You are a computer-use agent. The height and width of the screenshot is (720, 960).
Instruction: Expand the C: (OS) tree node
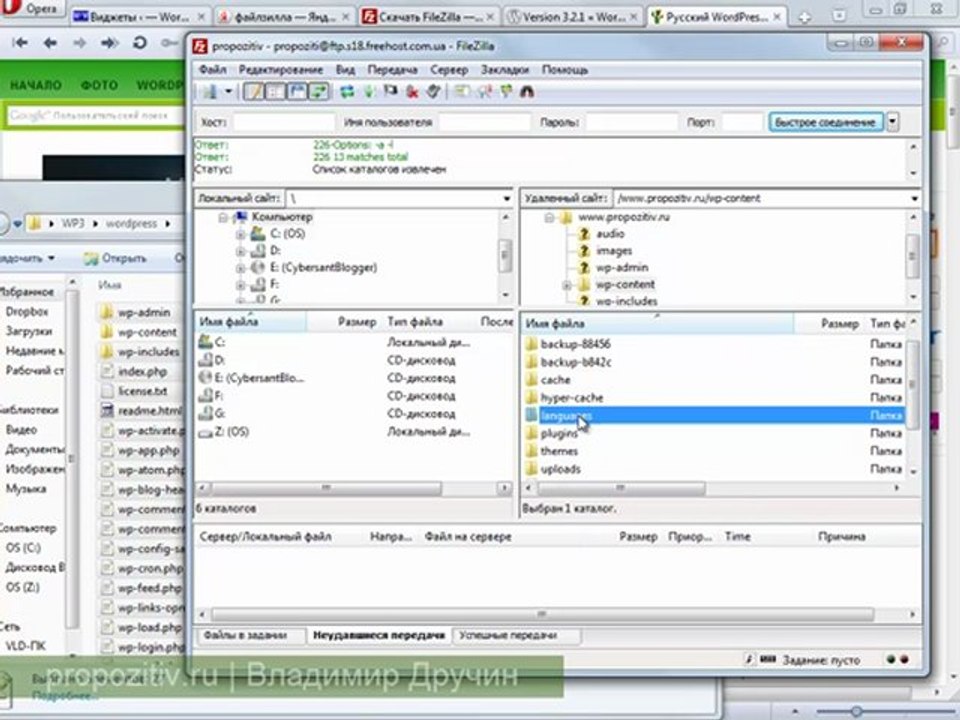click(241, 234)
